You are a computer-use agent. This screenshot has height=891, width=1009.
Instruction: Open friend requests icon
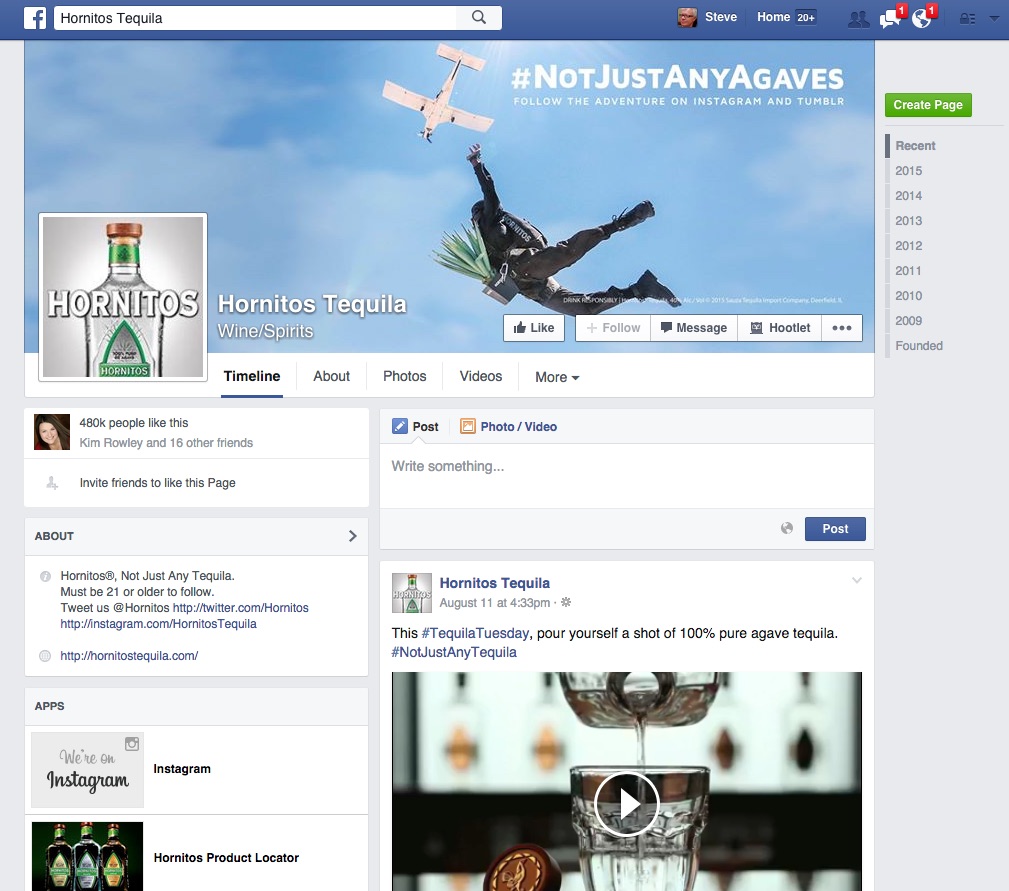click(858, 19)
